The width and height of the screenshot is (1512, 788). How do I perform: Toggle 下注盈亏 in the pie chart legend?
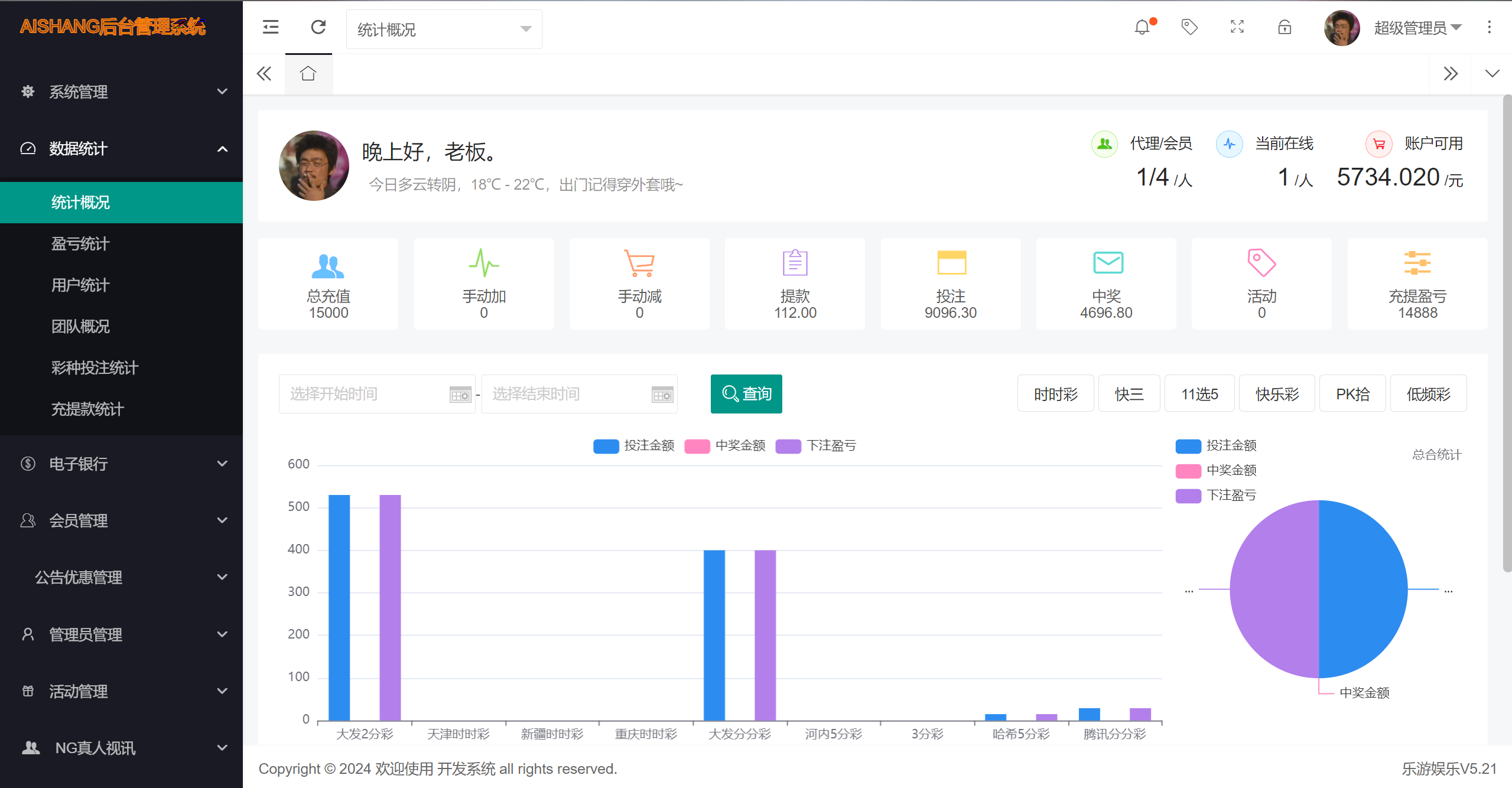pos(1216,495)
